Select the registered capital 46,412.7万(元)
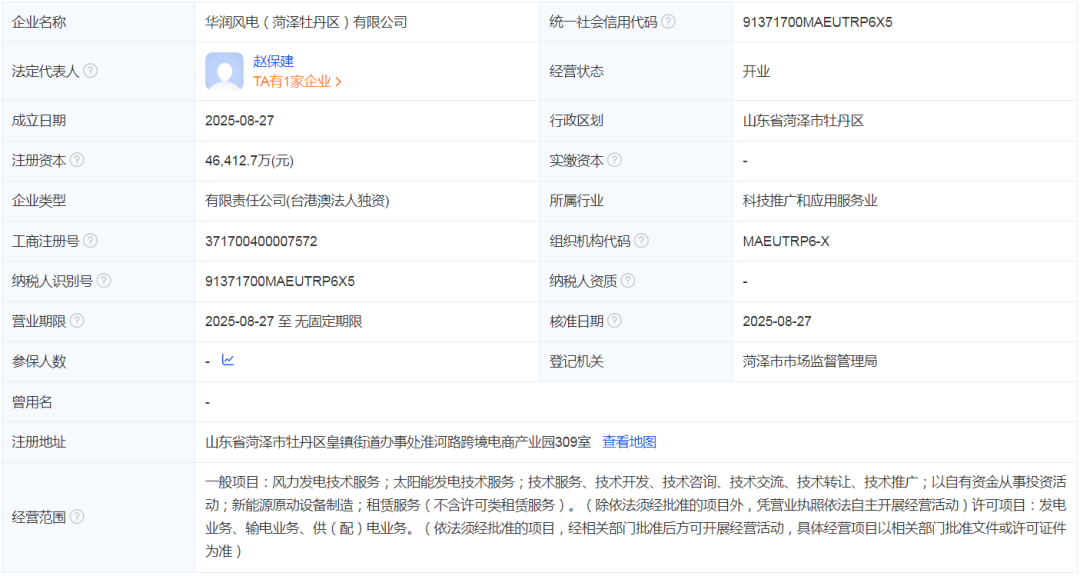 [249, 161]
